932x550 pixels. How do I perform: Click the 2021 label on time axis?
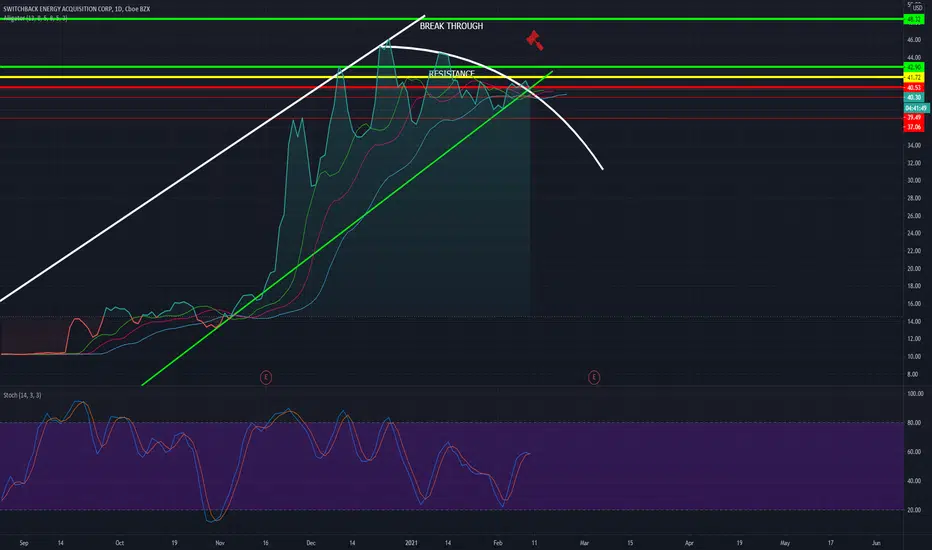click(411, 543)
